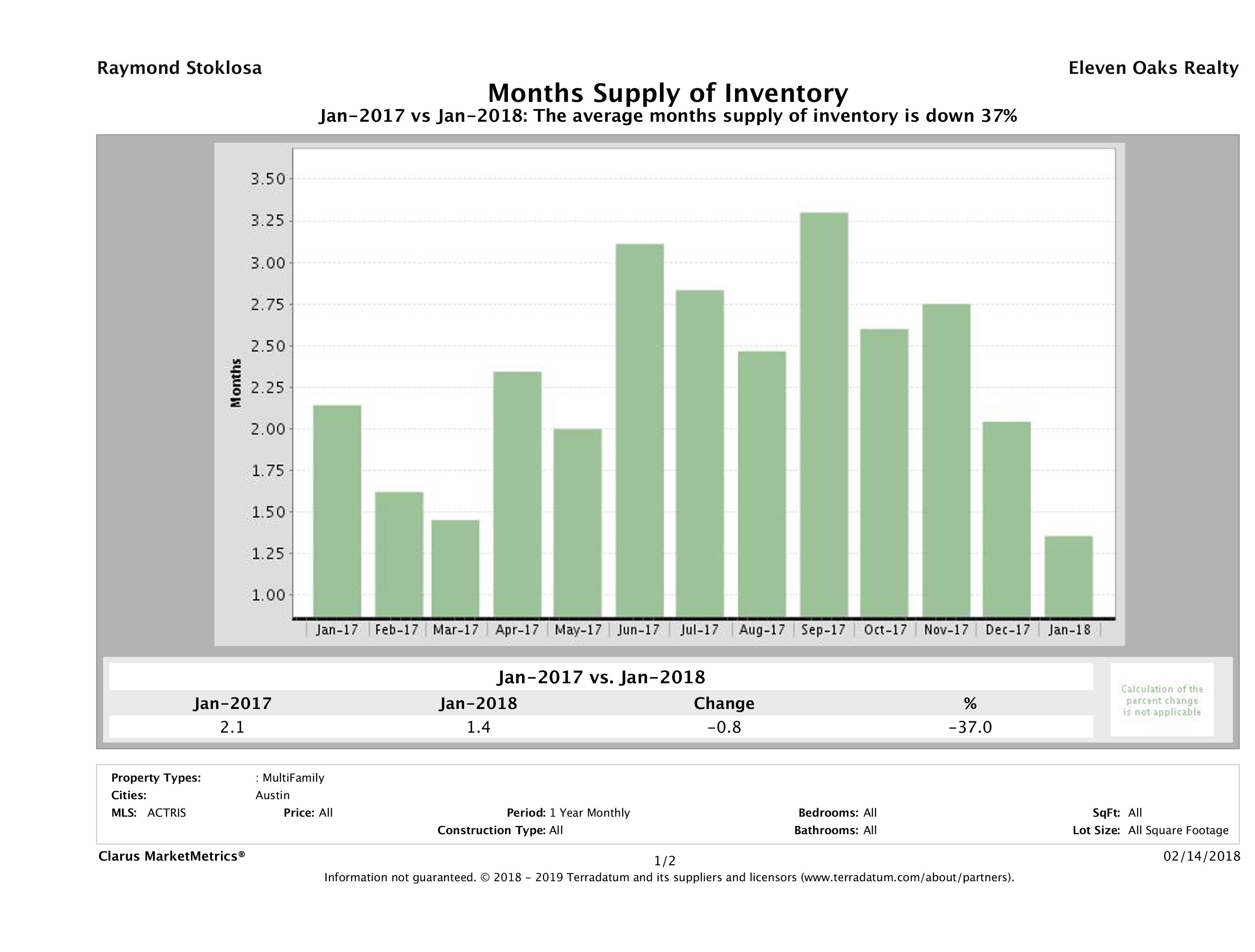Select the Mar-17 bar

coord(455,568)
